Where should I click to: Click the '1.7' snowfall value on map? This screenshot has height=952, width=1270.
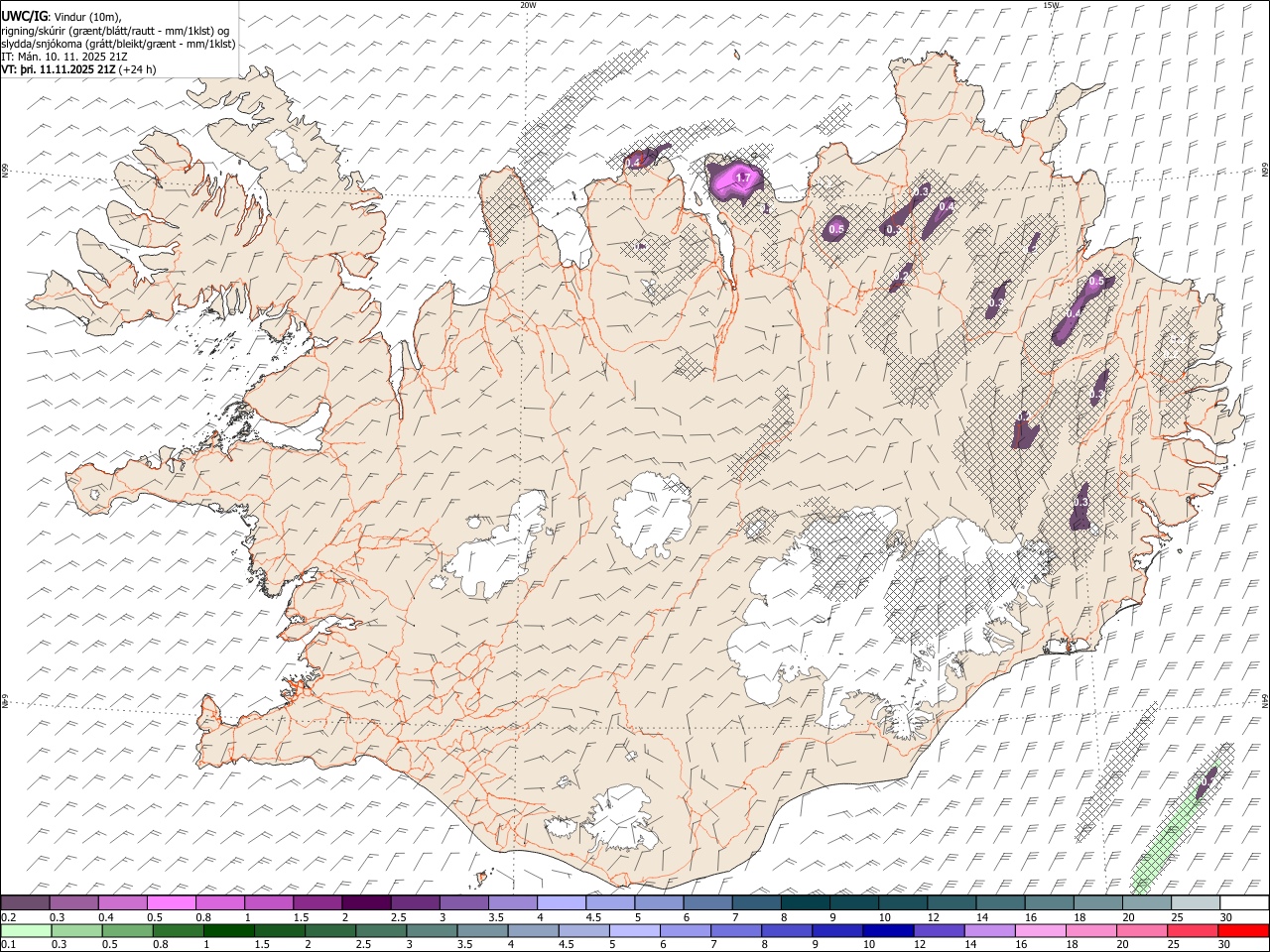[742, 178]
